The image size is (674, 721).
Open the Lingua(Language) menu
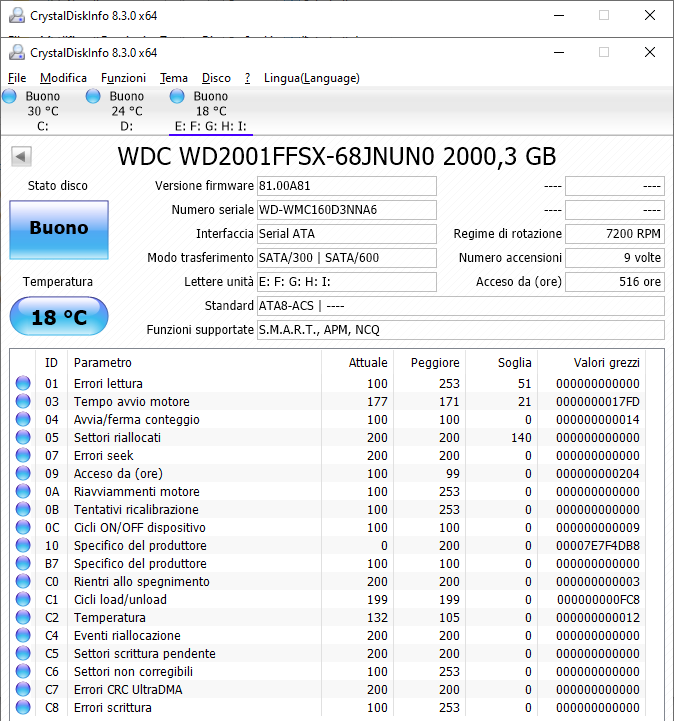(312, 78)
